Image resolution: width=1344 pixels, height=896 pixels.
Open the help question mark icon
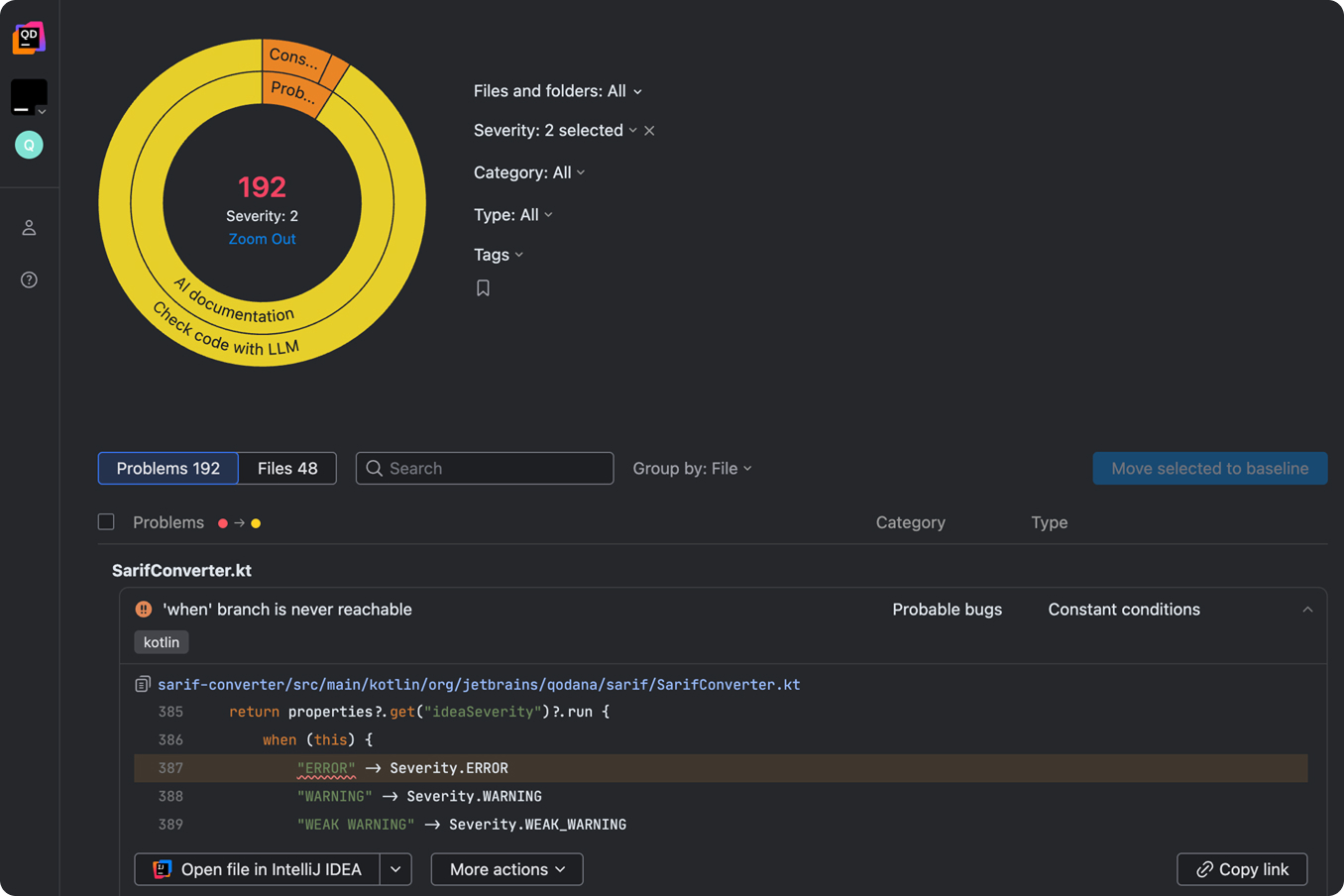click(x=29, y=280)
